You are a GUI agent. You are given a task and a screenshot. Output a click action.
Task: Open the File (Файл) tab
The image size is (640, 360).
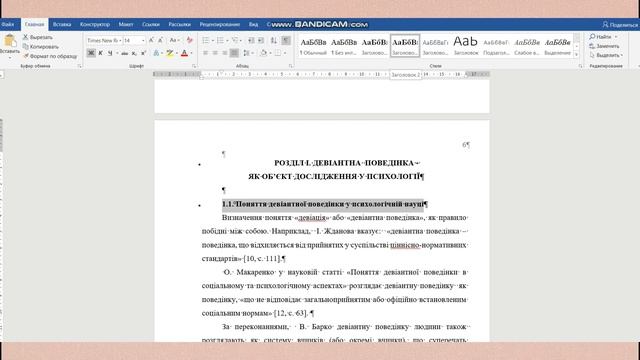pyautogui.click(x=8, y=24)
